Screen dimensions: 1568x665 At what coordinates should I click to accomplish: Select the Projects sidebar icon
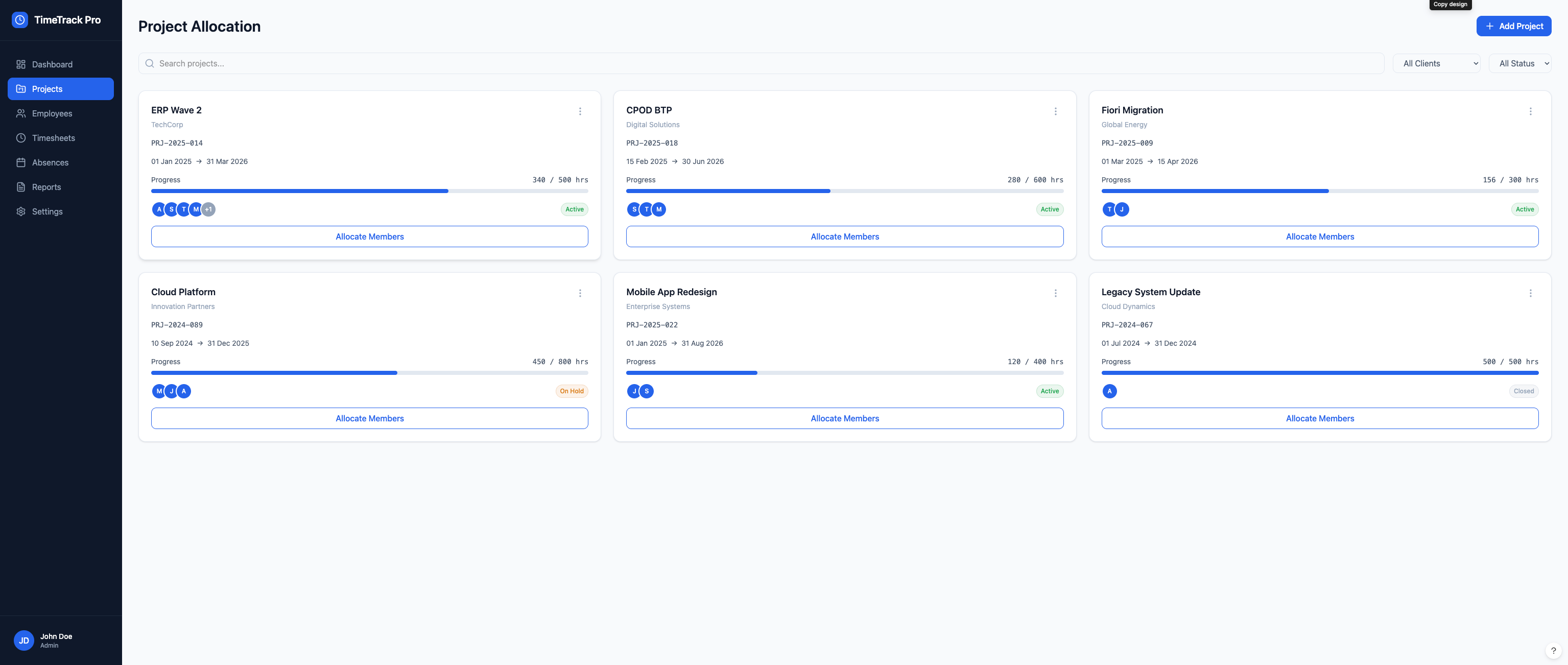[21, 88]
